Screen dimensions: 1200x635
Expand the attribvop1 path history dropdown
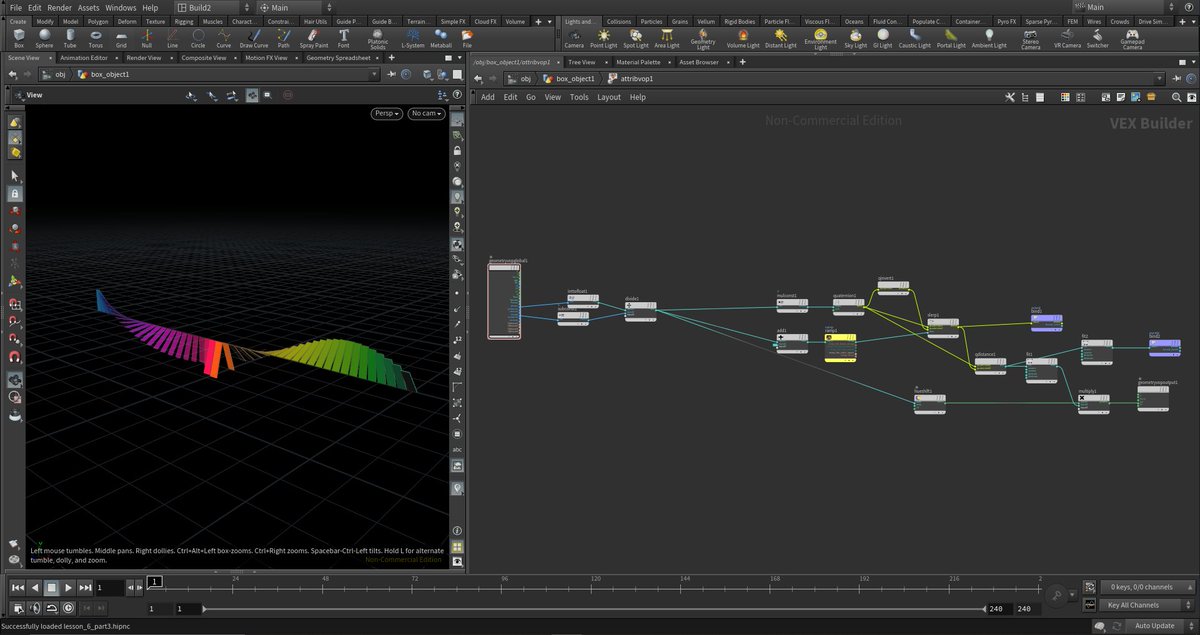point(1159,78)
